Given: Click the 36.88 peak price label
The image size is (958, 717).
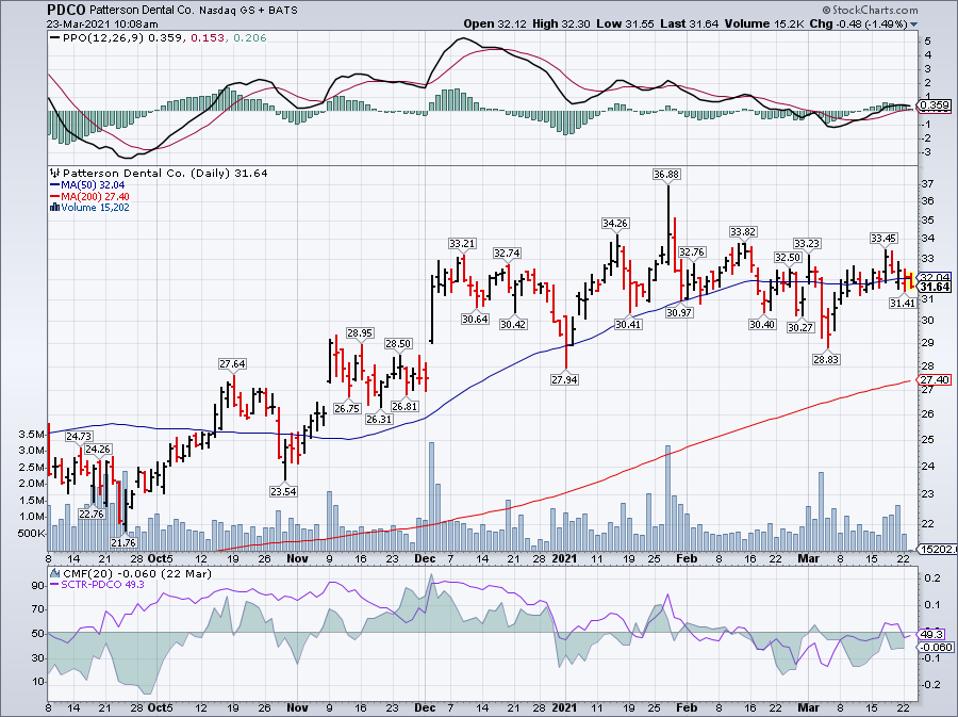Looking at the screenshot, I should [666, 175].
